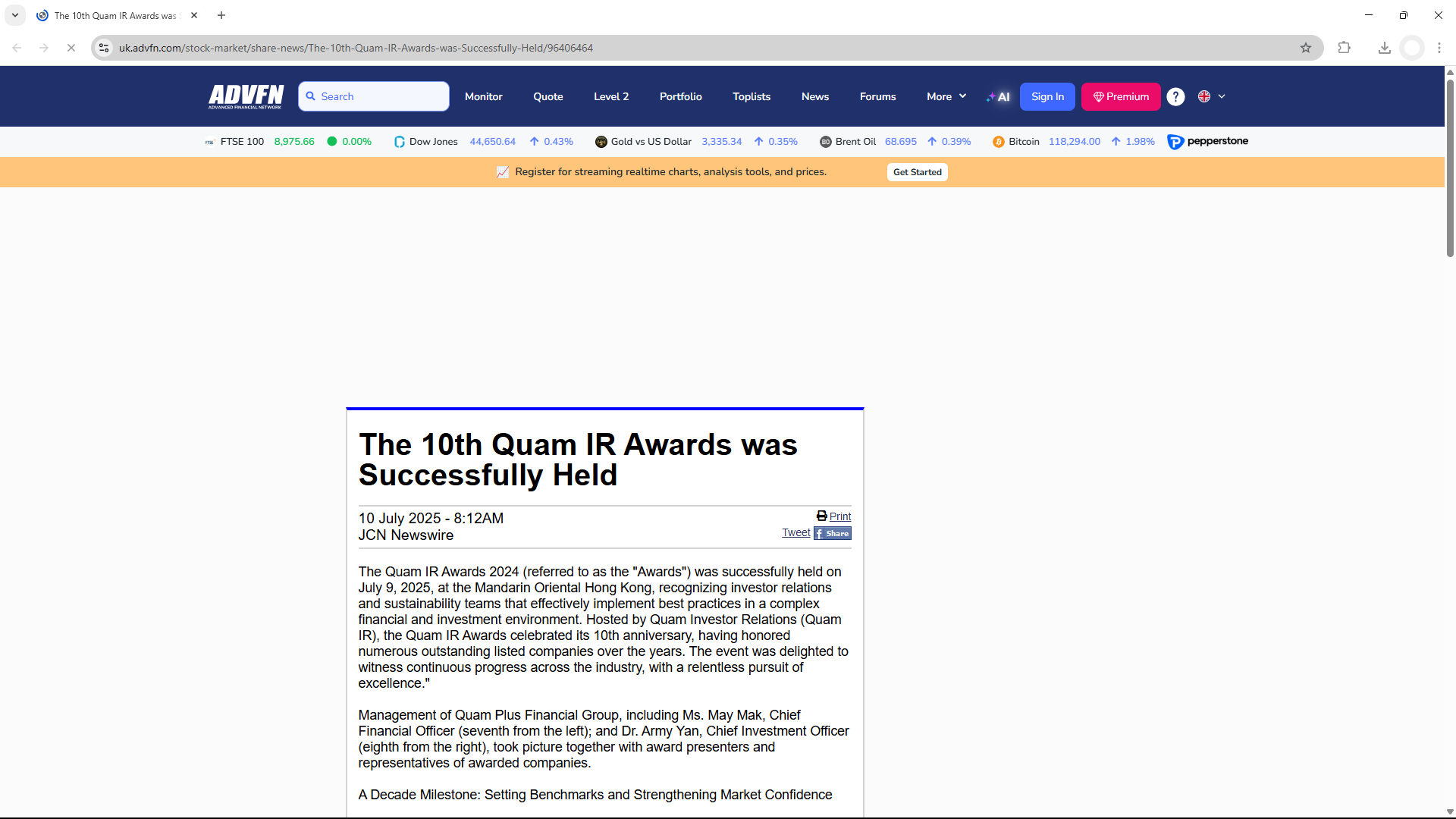Click the article title heading
Image resolution: width=1456 pixels, height=819 pixels.
point(578,460)
